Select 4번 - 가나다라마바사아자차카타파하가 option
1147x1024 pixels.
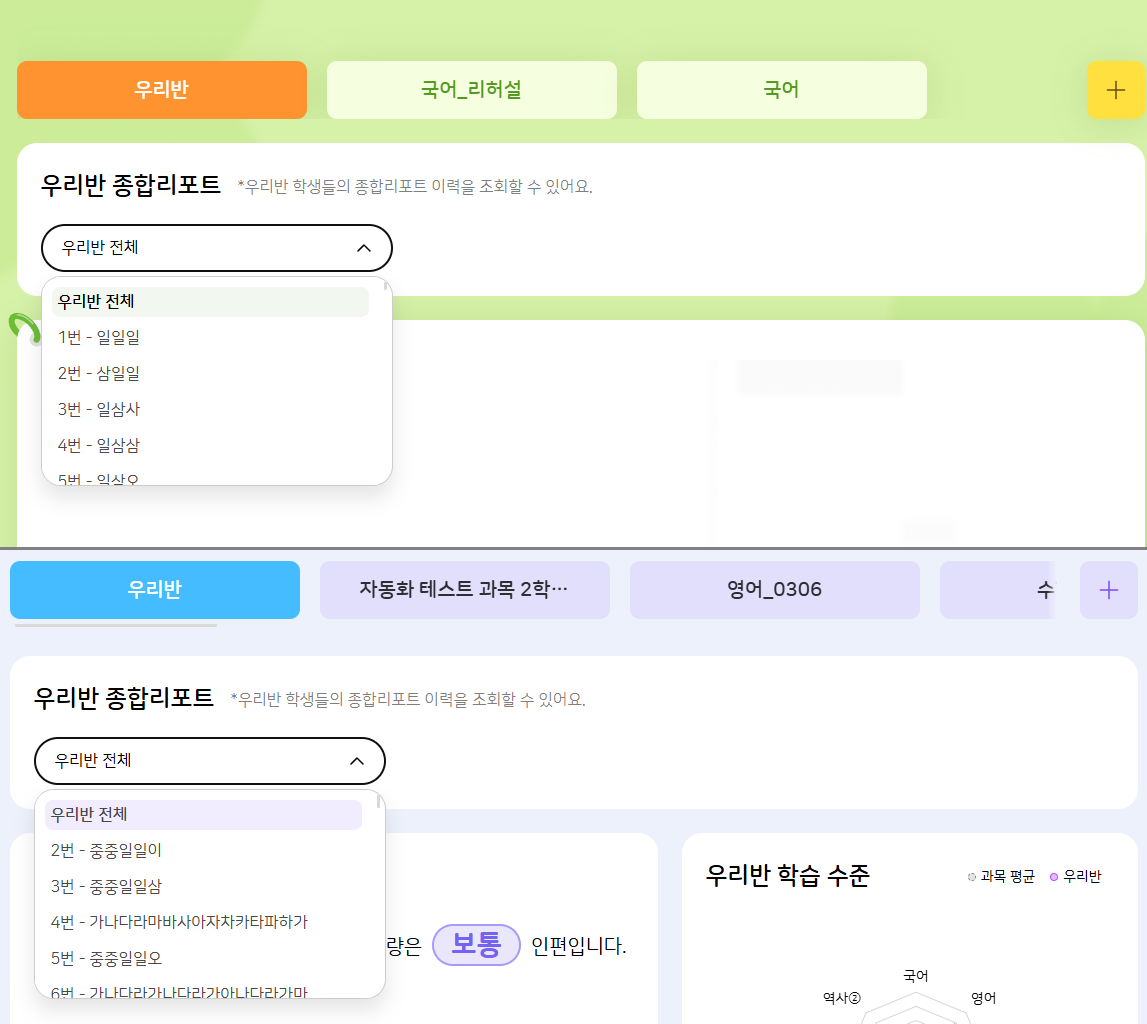(x=179, y=922)
